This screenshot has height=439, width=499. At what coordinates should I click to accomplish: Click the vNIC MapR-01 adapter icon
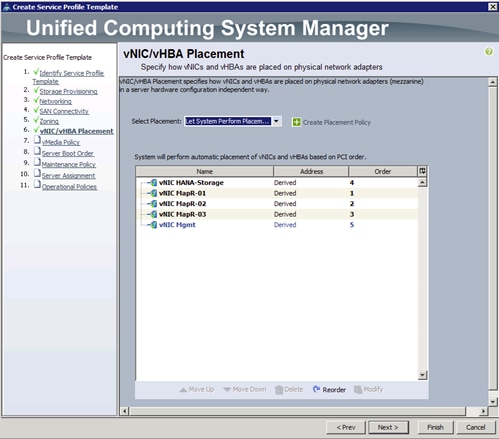[x=153, y=193]
